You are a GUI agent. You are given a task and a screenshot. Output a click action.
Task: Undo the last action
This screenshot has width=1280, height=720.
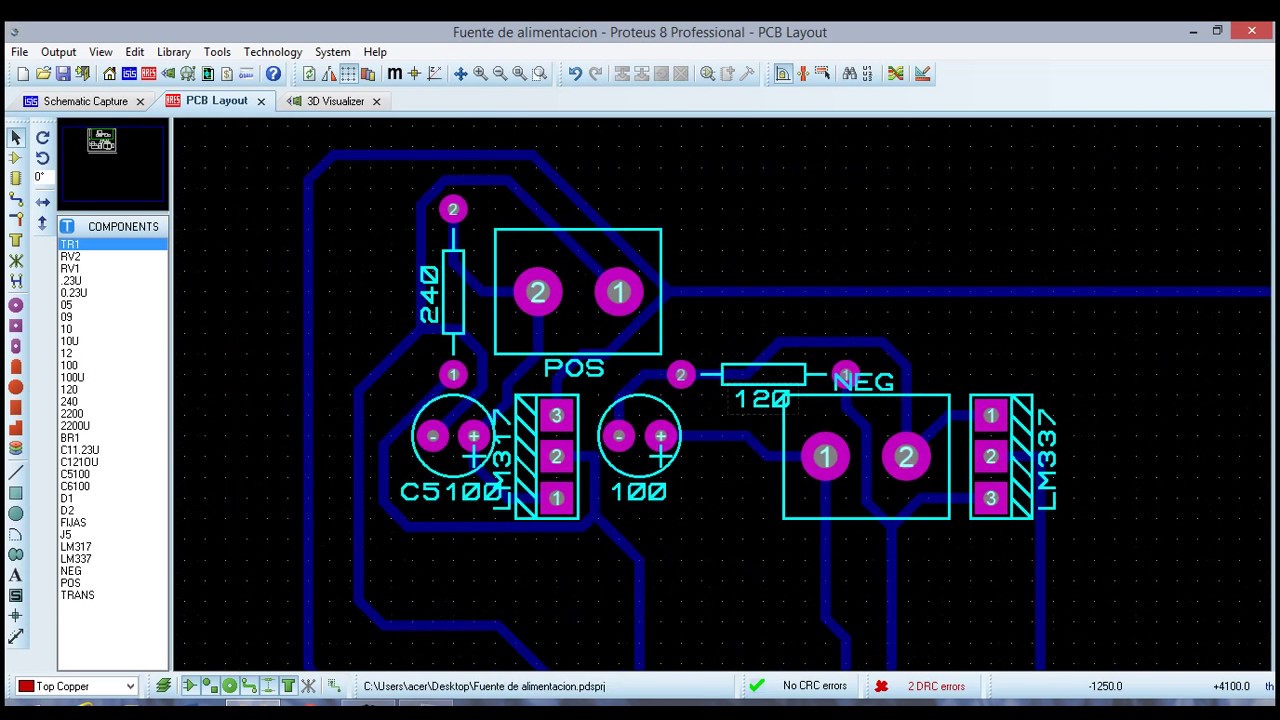coord(575,74)
